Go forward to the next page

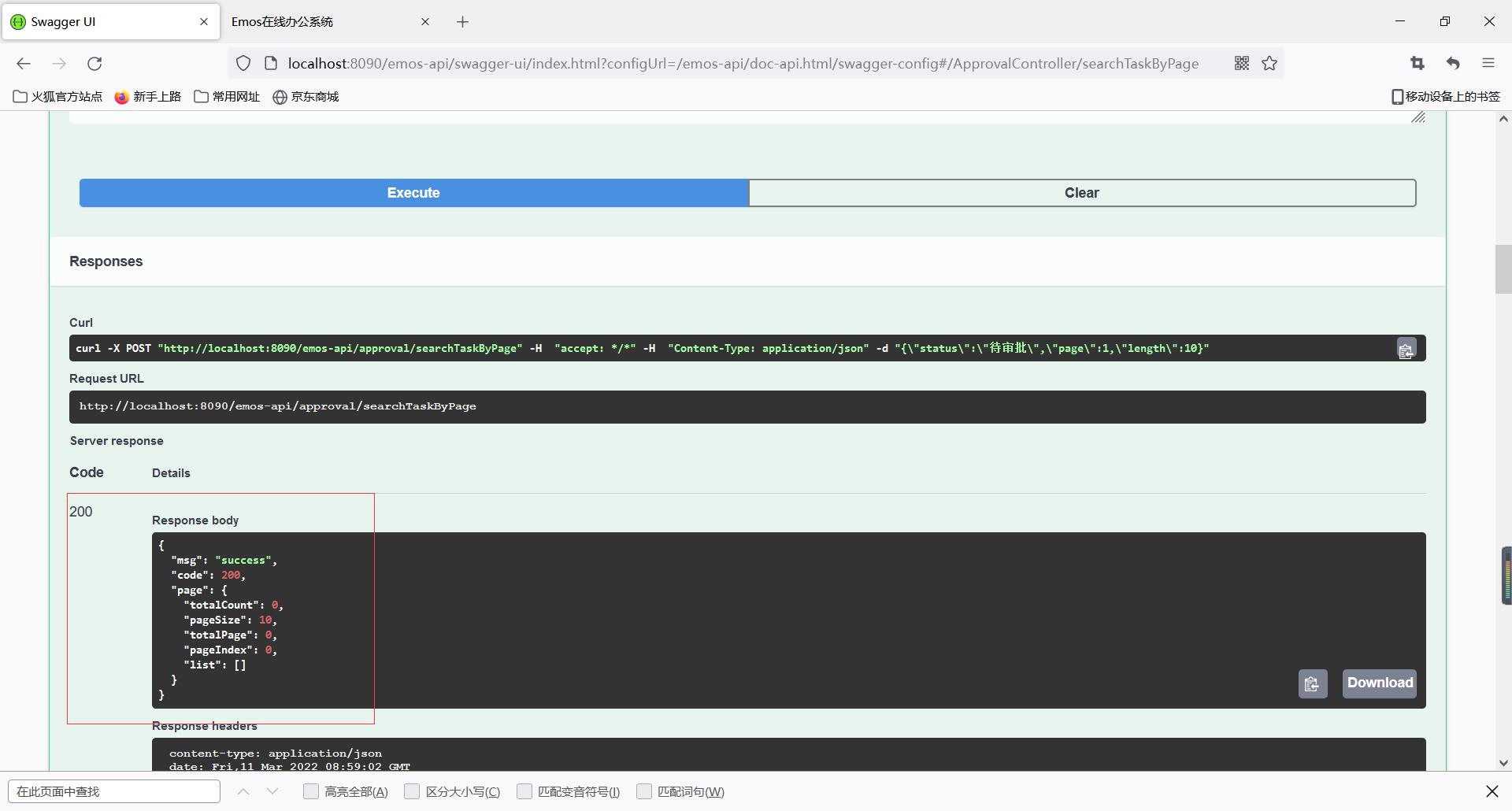tap(59, 64)
